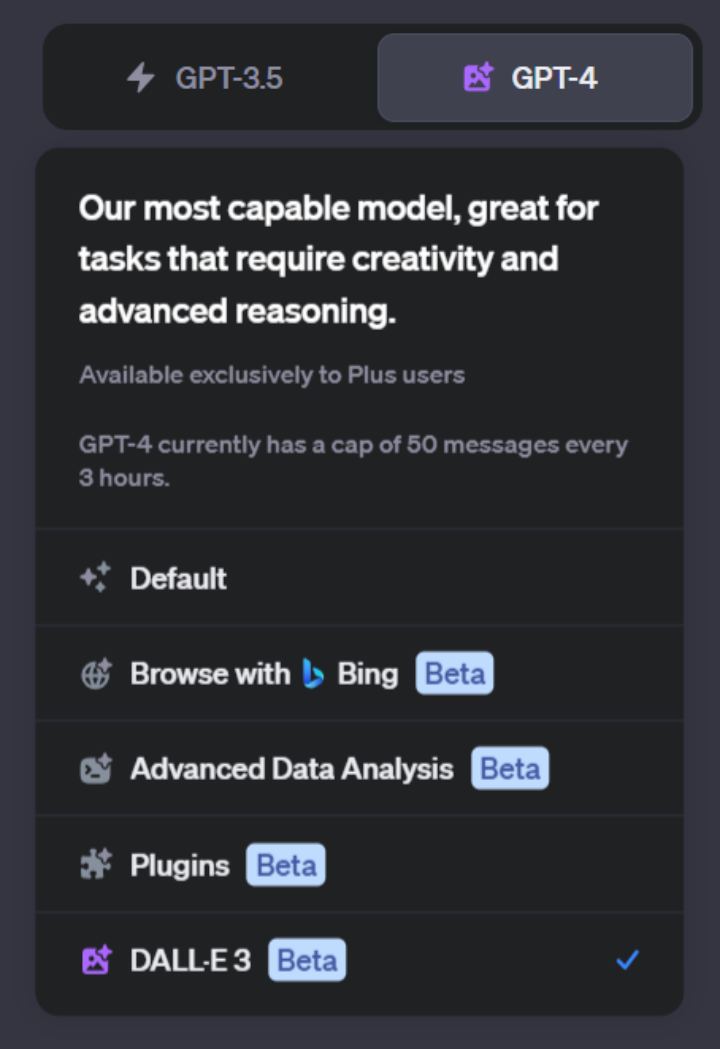Click the puzzle piece Plugins icon

[96, 865]
